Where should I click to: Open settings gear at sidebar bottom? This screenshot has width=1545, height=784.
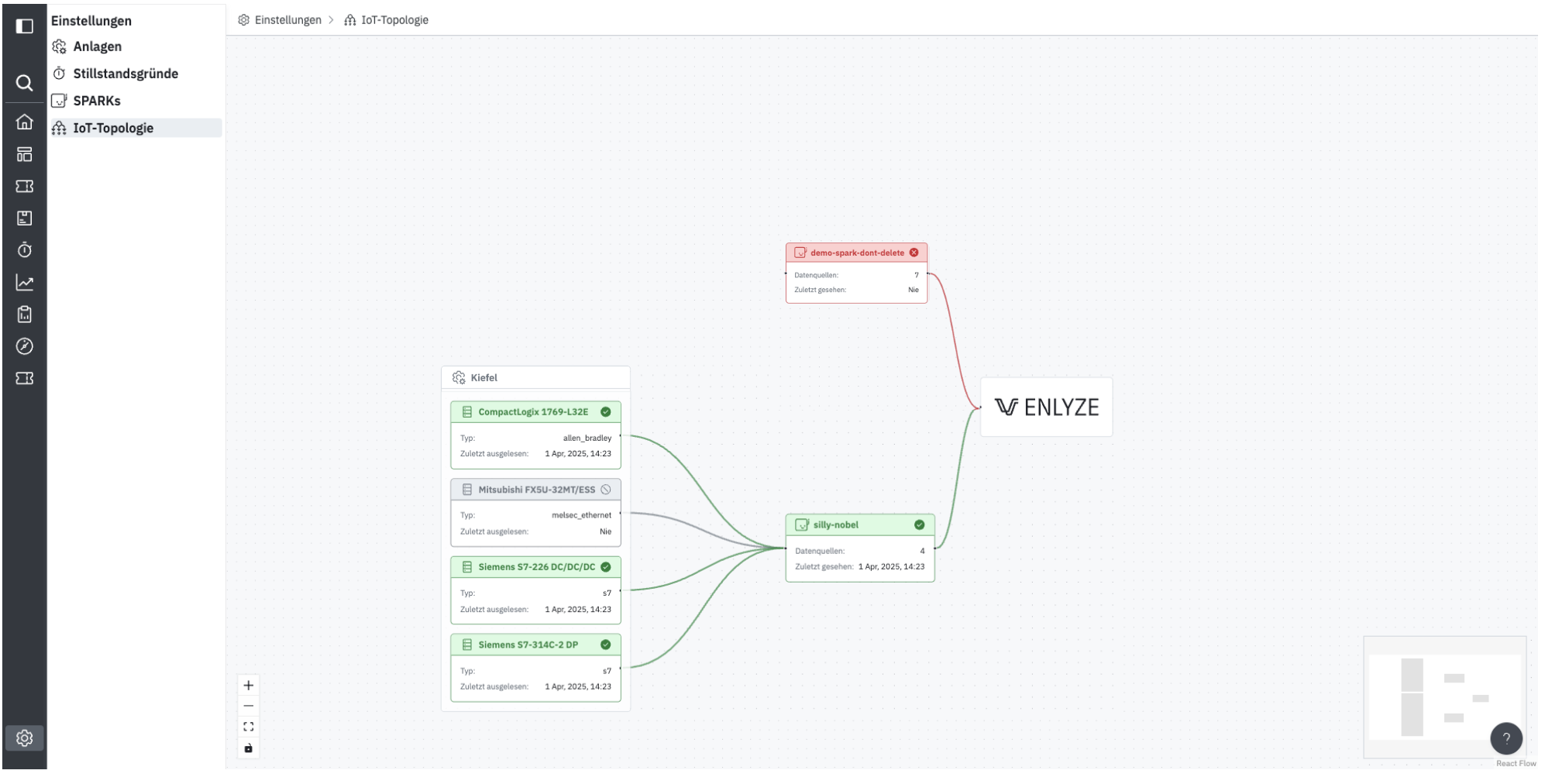pyautogui.click(x=25, y=738)
